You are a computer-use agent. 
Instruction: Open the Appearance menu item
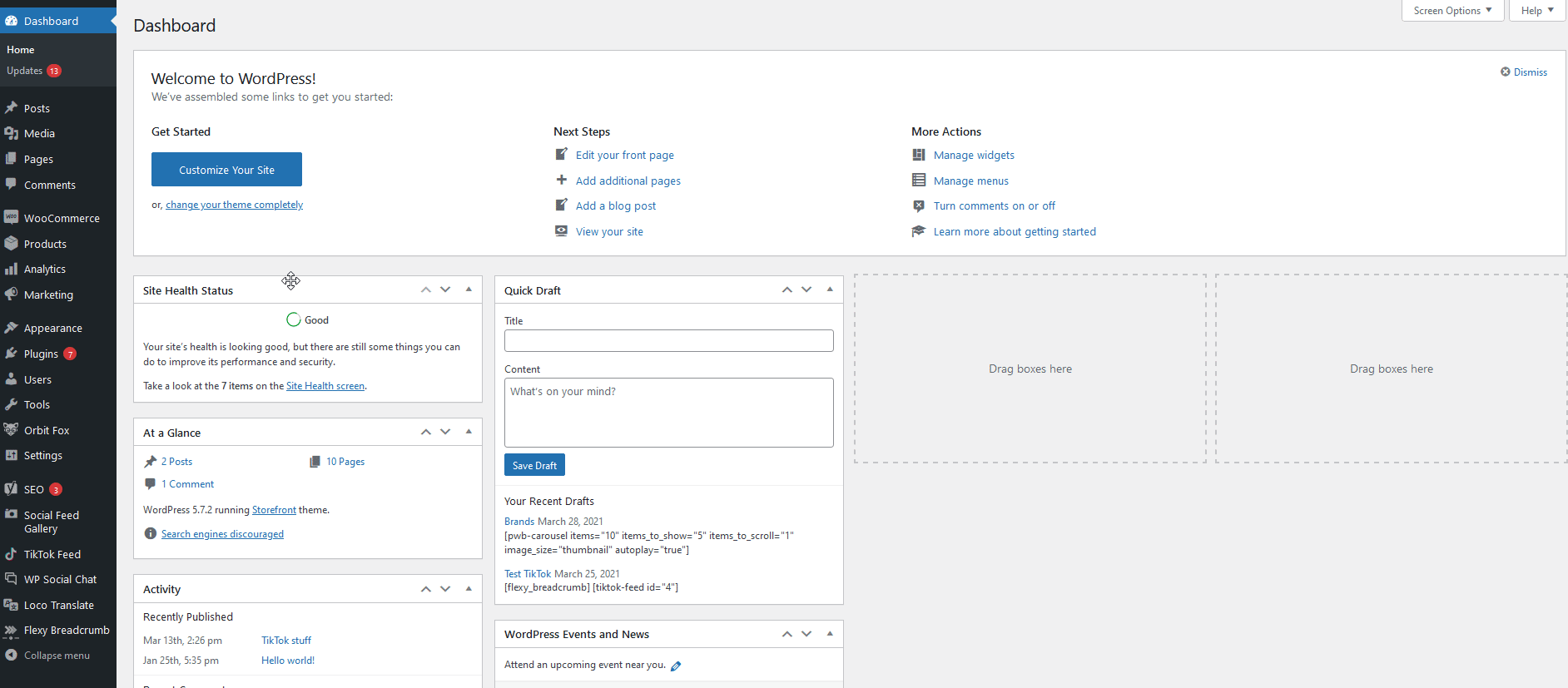tap(58, 328)
